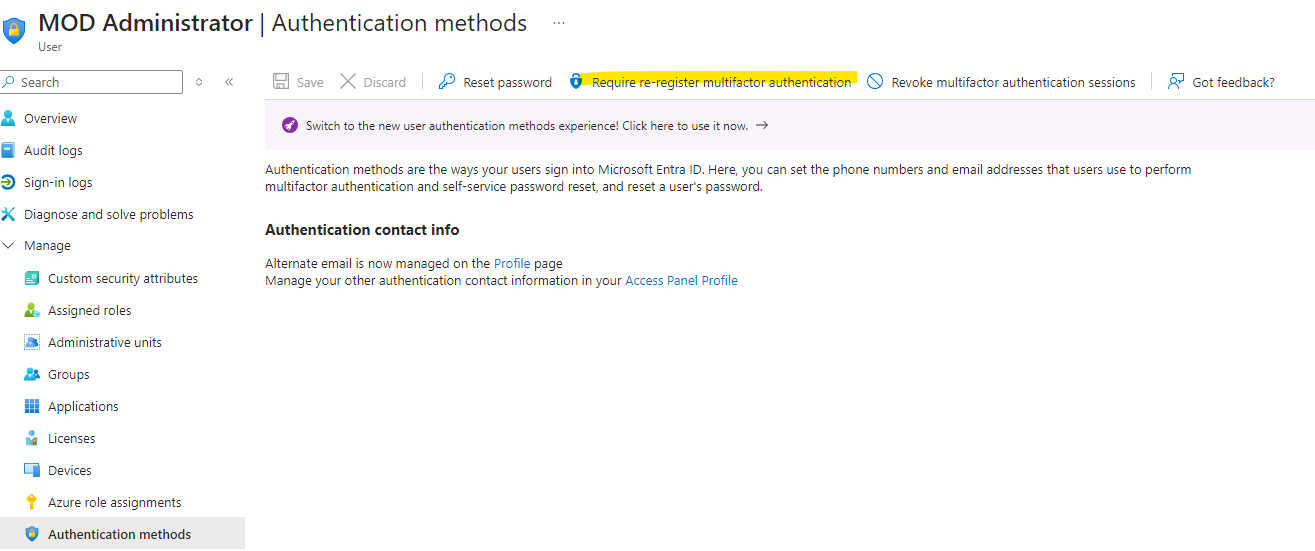The height and width of the screenshot is (551, 1315).
Task: Click the Save toolbar label
Action: tap(310, 82)
